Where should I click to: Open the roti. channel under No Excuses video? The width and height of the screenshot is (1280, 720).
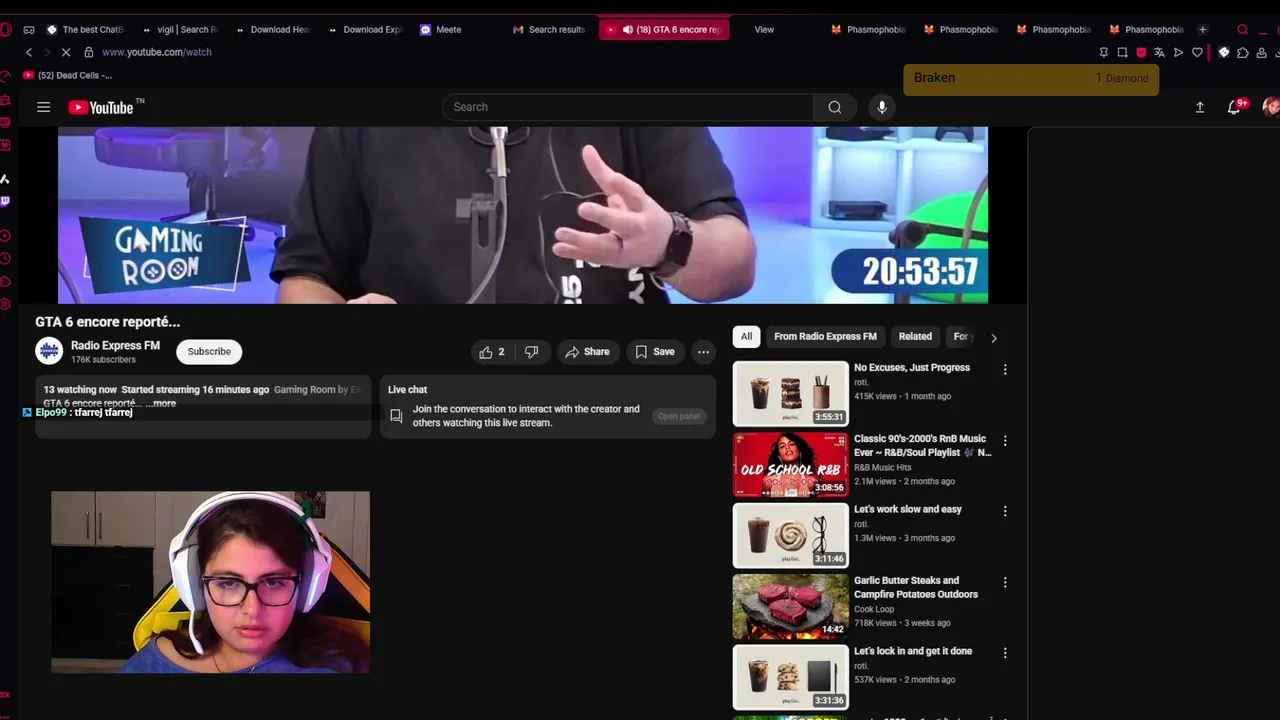click(x=861, y=382)
